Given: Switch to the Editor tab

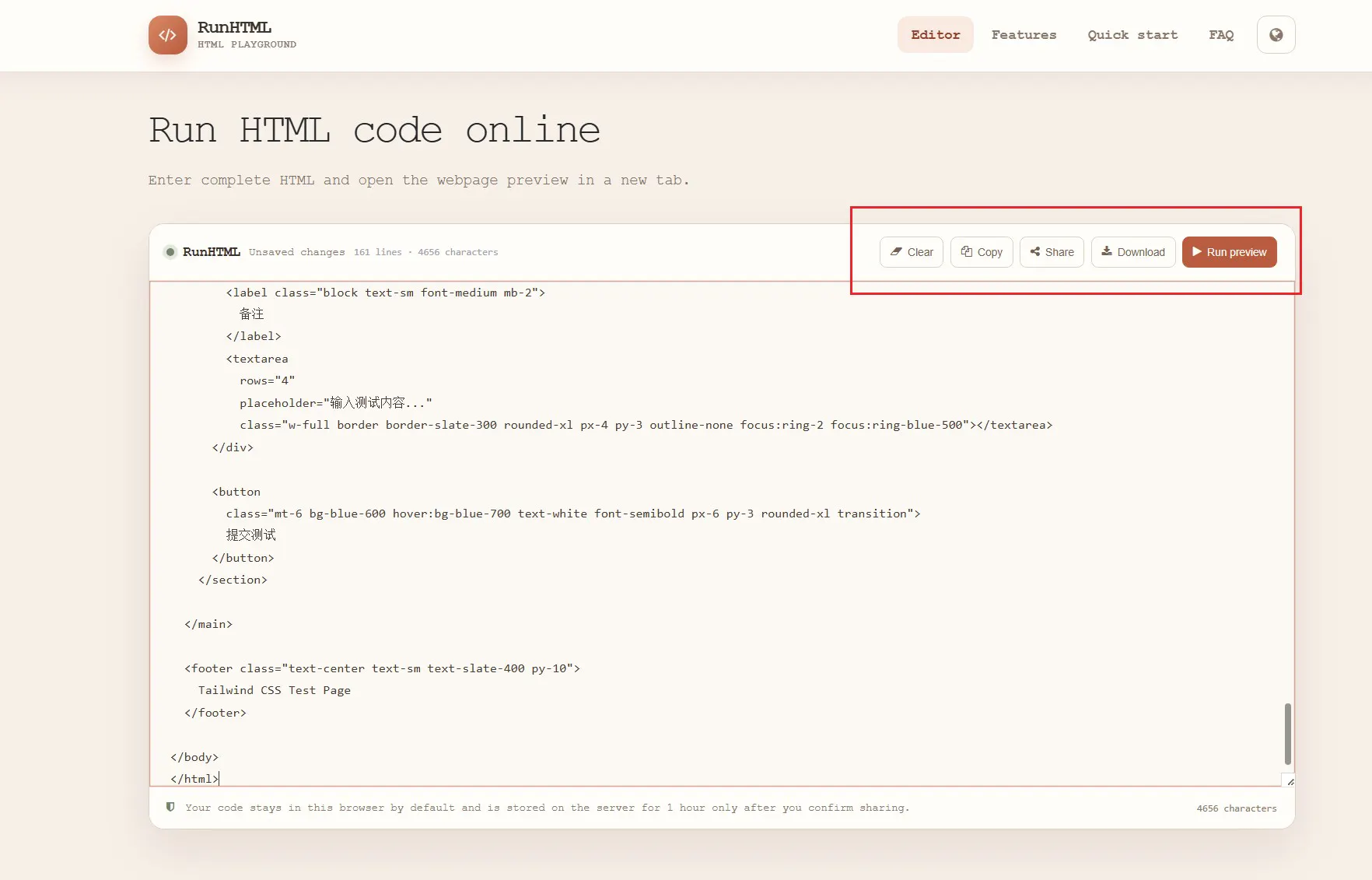Looking at the screenshot, I should tap(936, 35).
